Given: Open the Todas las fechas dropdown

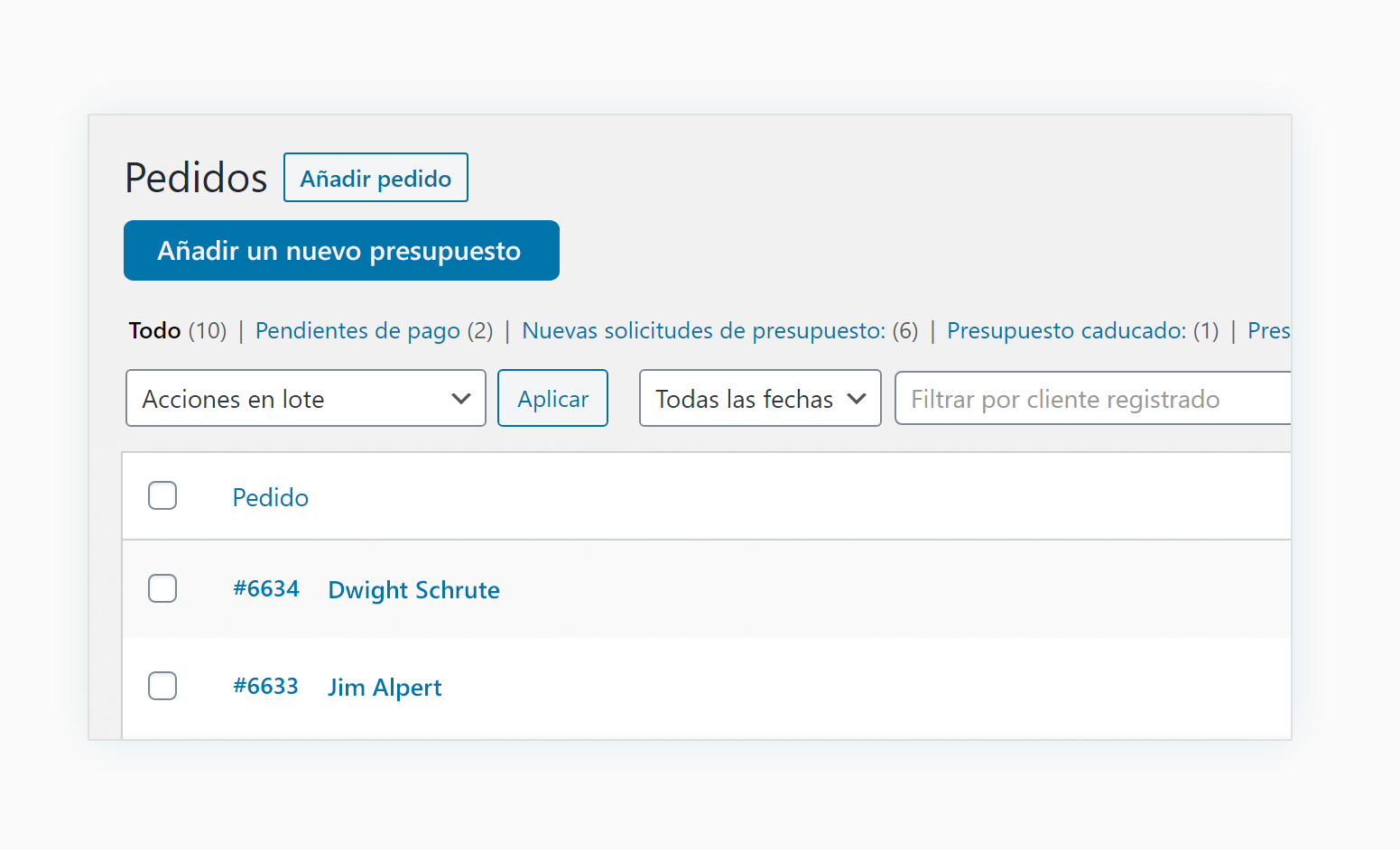Looking at the screenshot, I should tap(760, 398).
